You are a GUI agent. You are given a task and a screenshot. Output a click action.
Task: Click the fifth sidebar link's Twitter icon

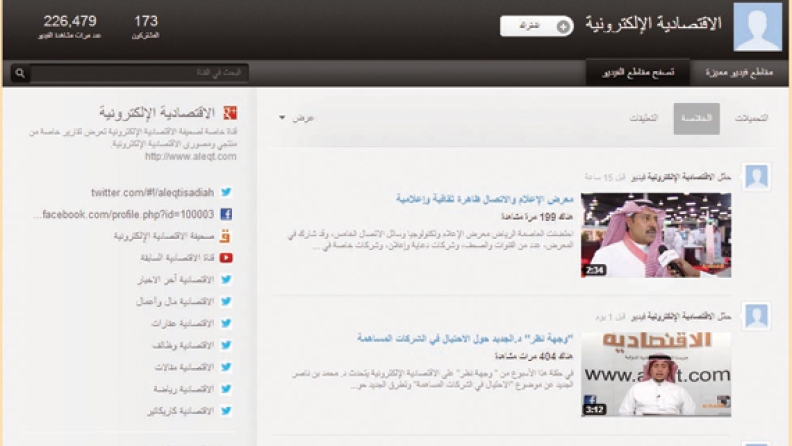pyautogui.click(x=226, y=279)
